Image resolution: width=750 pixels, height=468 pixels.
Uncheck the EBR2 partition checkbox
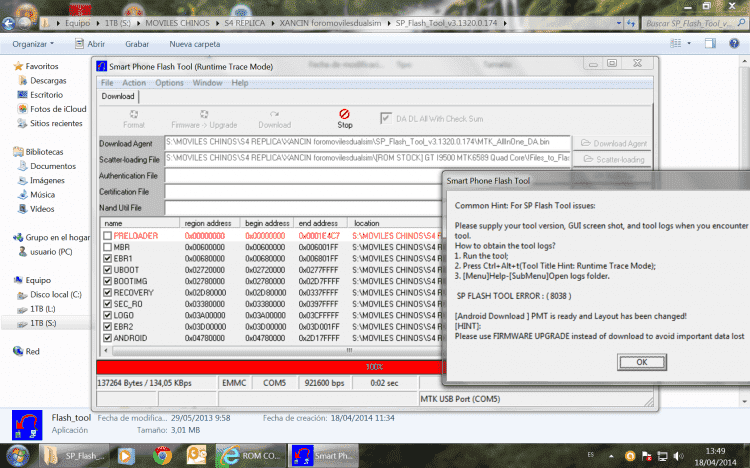coord(108,327)
